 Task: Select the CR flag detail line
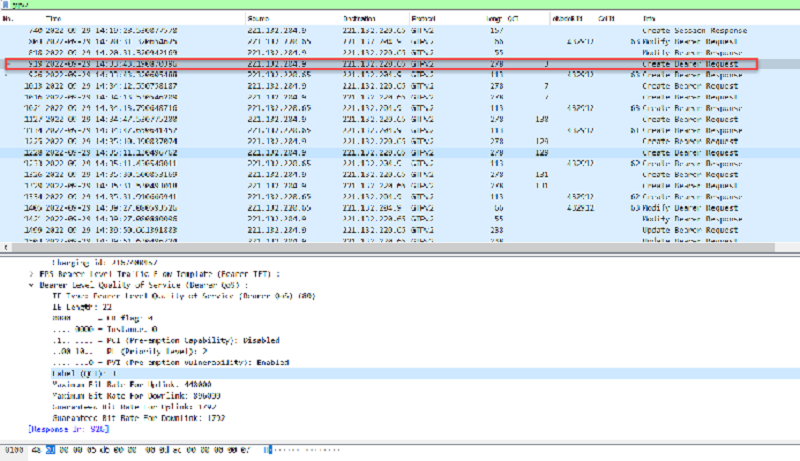coord(103,318)
